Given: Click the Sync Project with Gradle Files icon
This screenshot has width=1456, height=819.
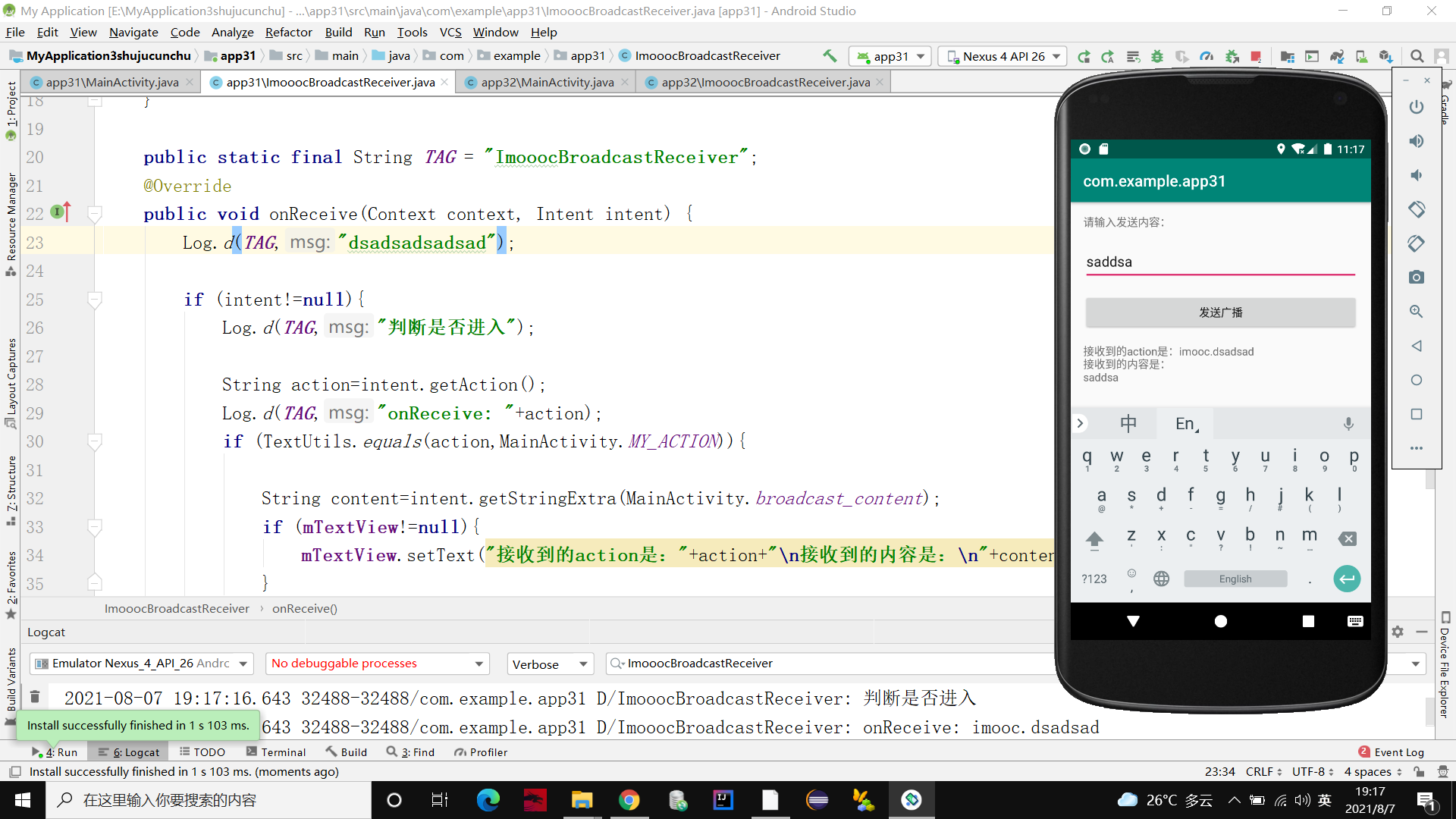Looking at the screenshot, I should tap(1337, 56).
